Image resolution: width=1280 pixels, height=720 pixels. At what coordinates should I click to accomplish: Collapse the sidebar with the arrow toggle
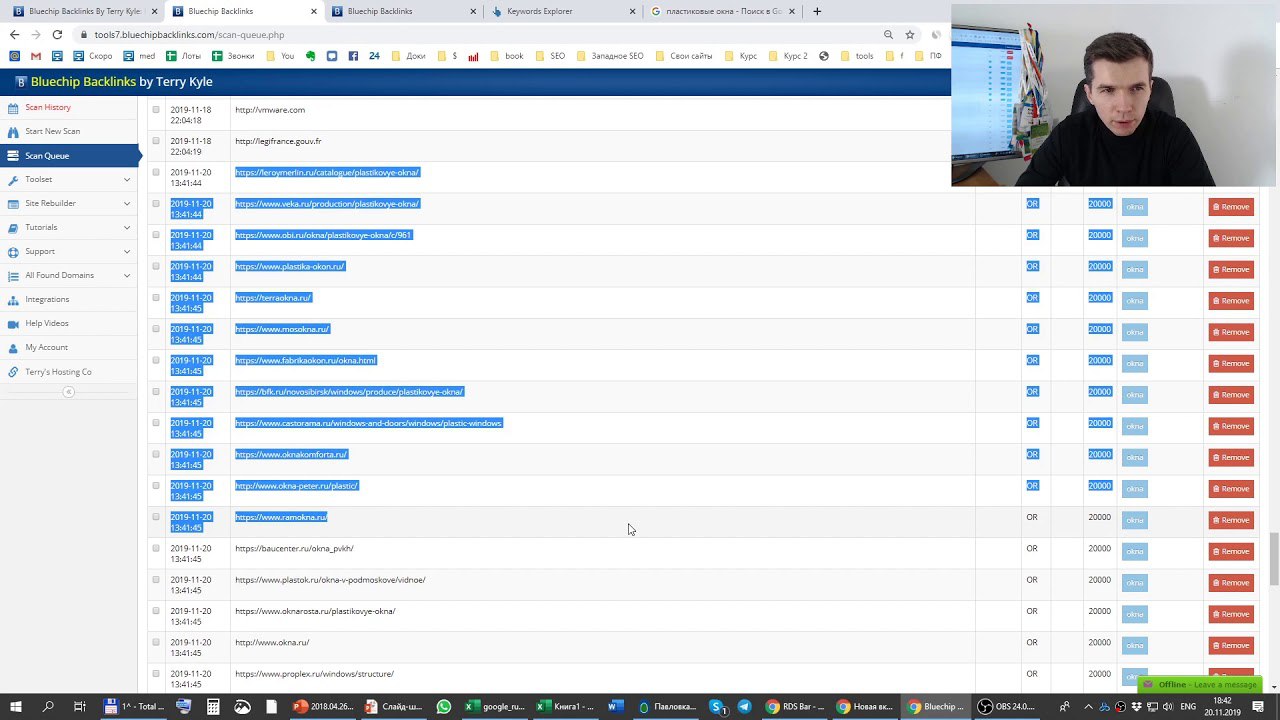point(69,392)
